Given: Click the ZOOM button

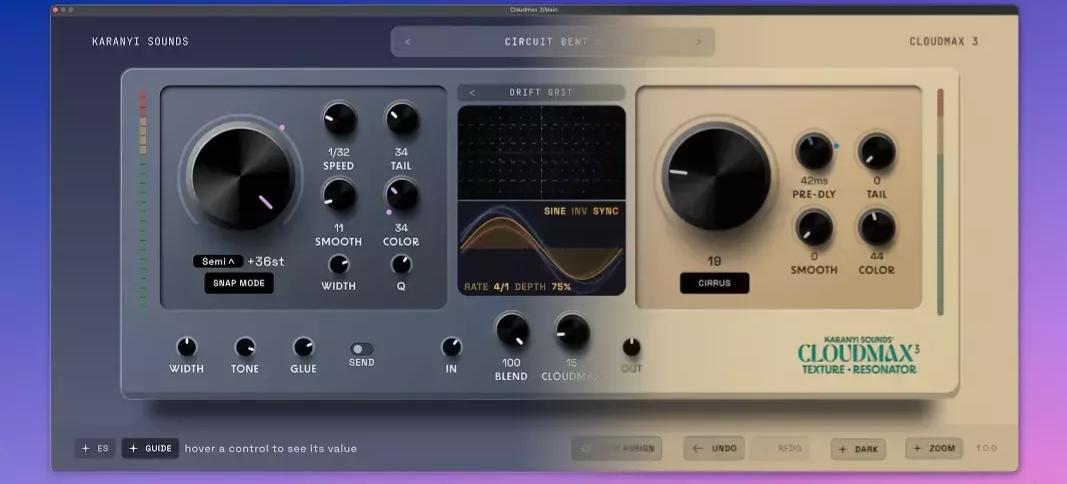Looking at the screenshot, I should point(934,449).
